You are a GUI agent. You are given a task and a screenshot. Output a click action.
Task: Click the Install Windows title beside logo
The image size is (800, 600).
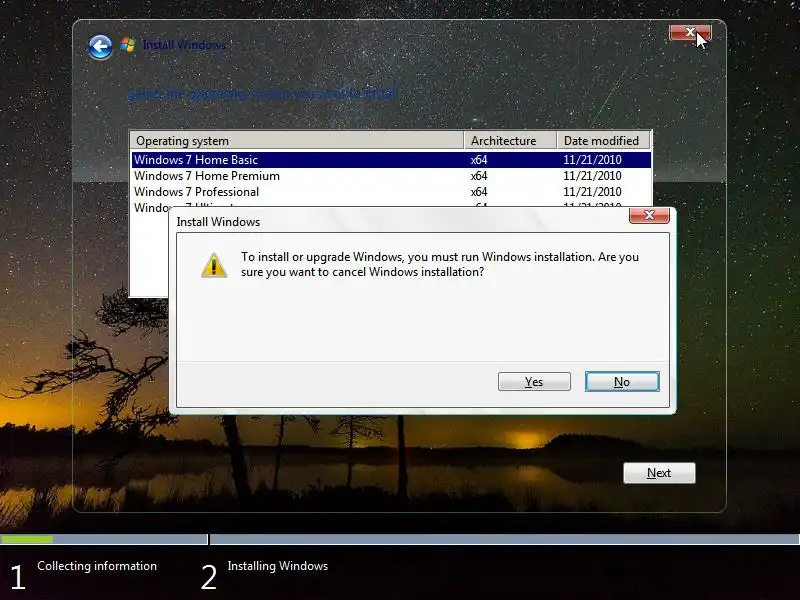184,45
